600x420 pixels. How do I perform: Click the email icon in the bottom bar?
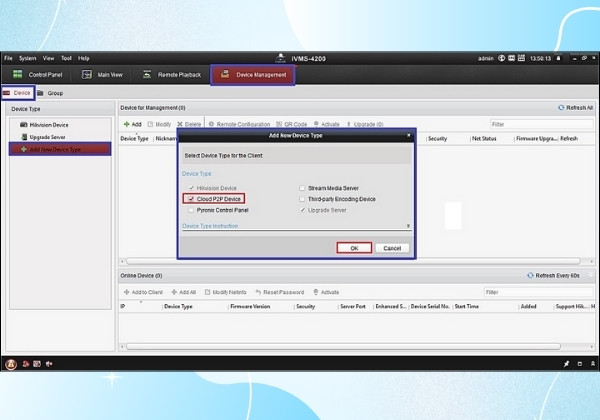coord(37,364)
